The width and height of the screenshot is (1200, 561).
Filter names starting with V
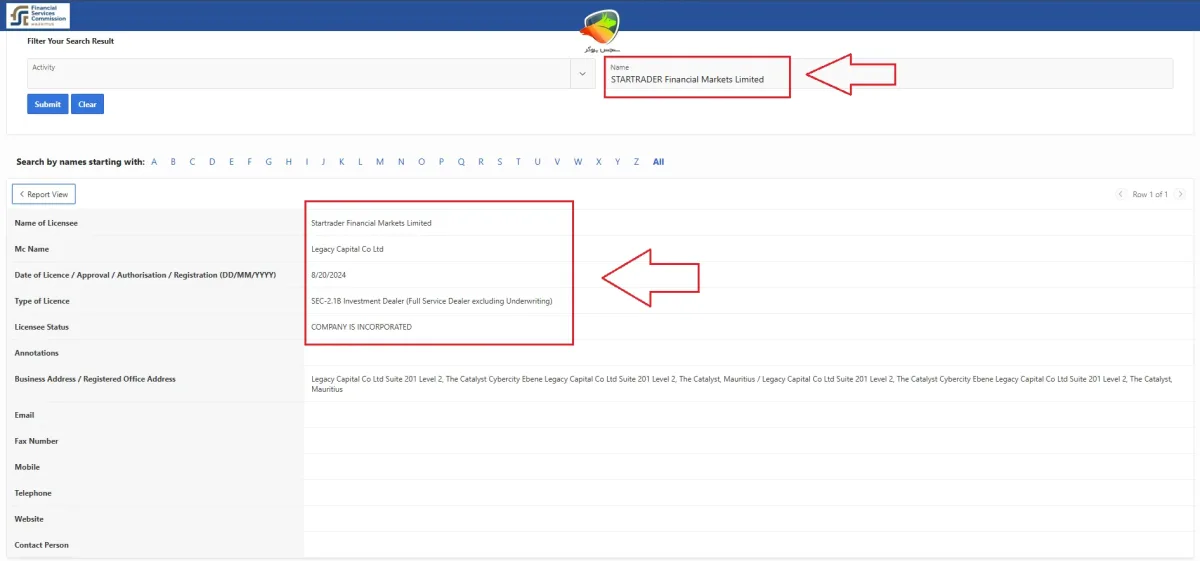point(558,162)
